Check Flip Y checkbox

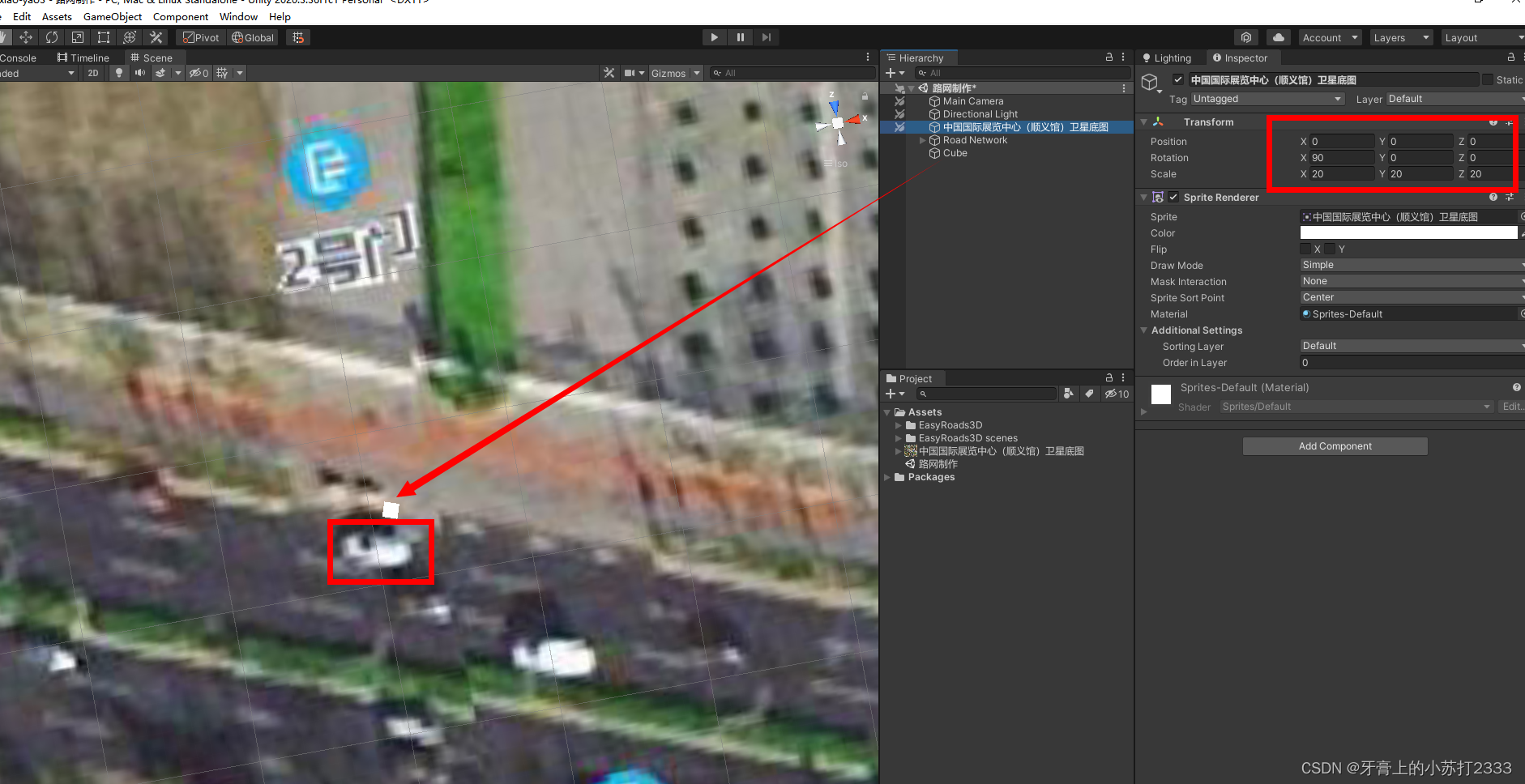click(1330, 249)
